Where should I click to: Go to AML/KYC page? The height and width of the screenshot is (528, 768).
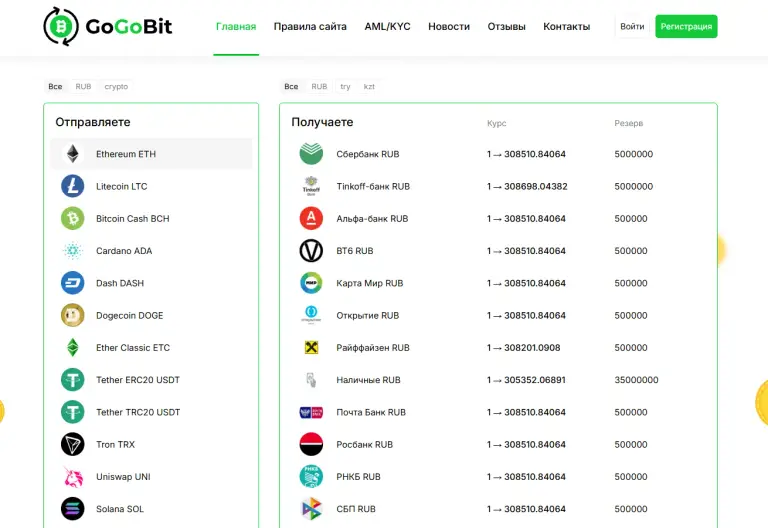[x=387, y=26]
